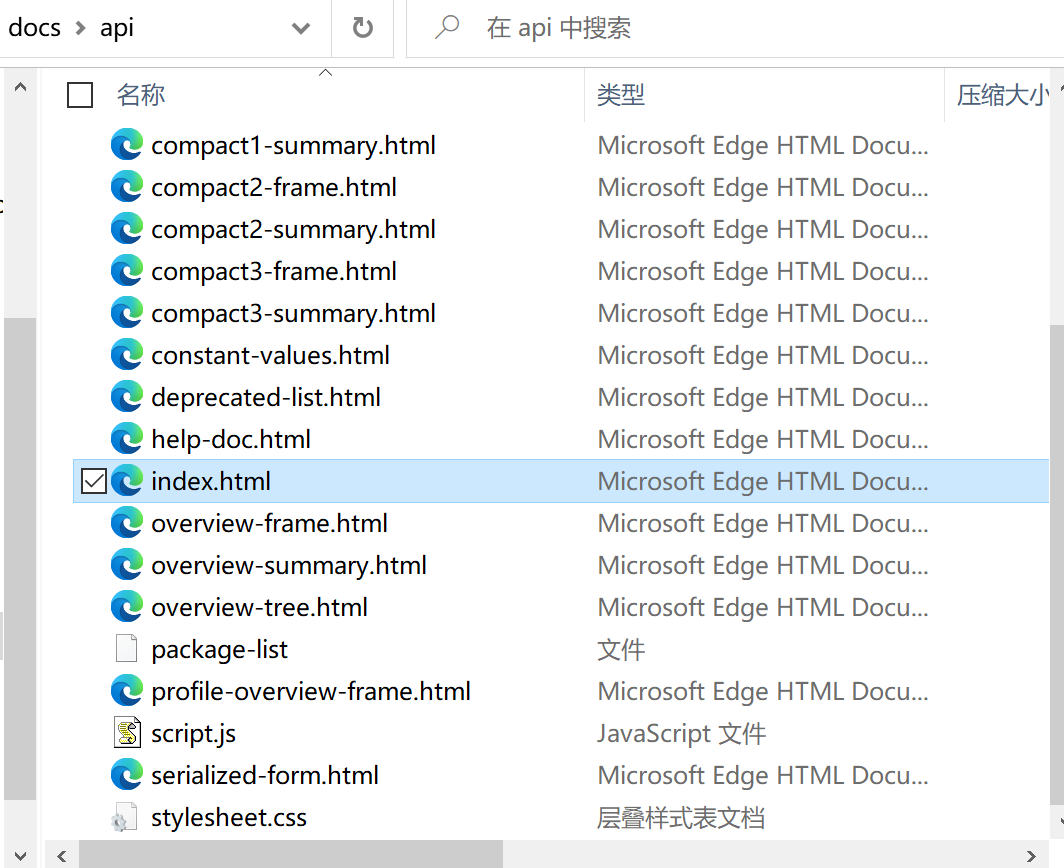This screenshot has height=868, width=1064.
Task: Select file name profile-overview-frame.html
Action: click(x=310, y=692)
